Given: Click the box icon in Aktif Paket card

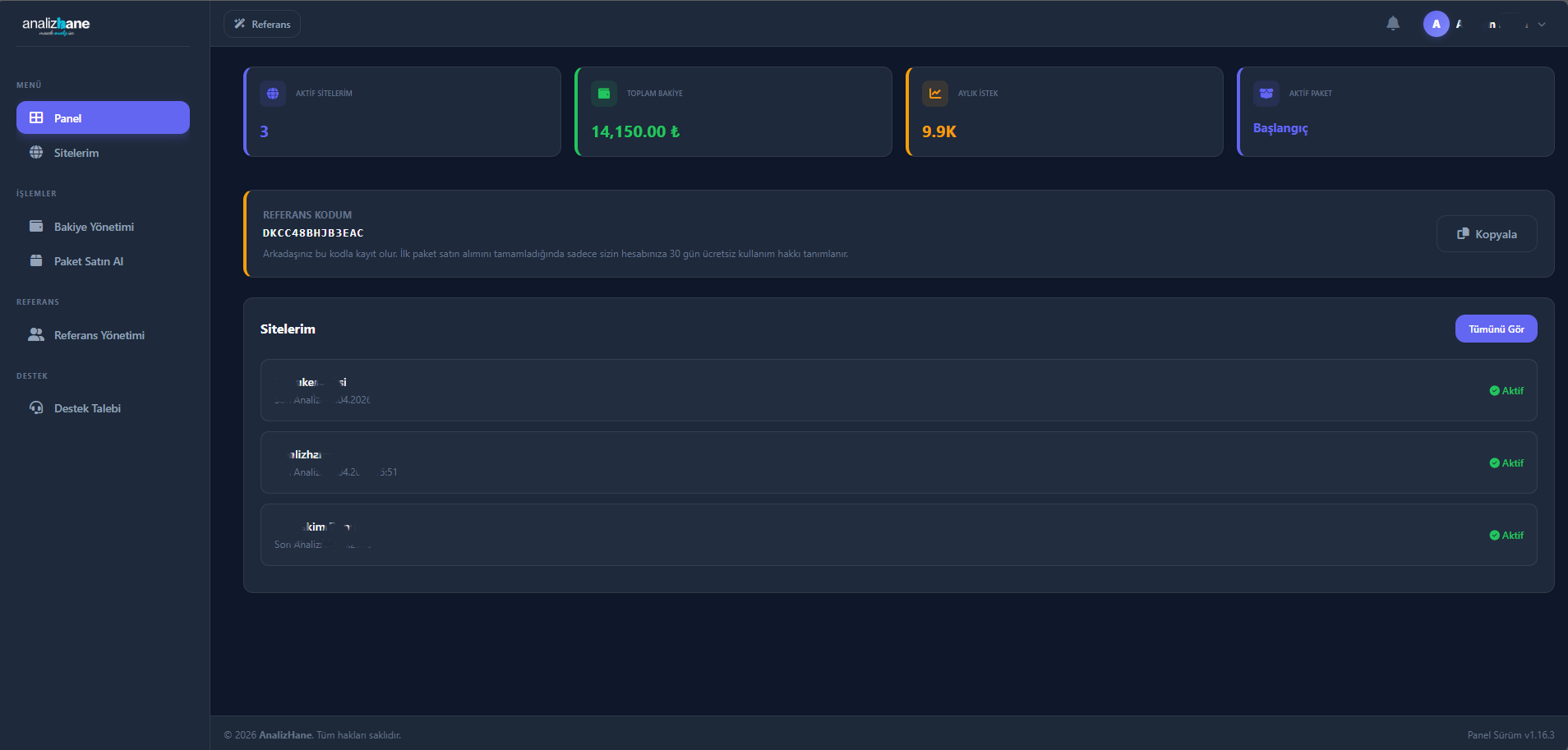Looking at the screenshot, I should (1266, 94).
